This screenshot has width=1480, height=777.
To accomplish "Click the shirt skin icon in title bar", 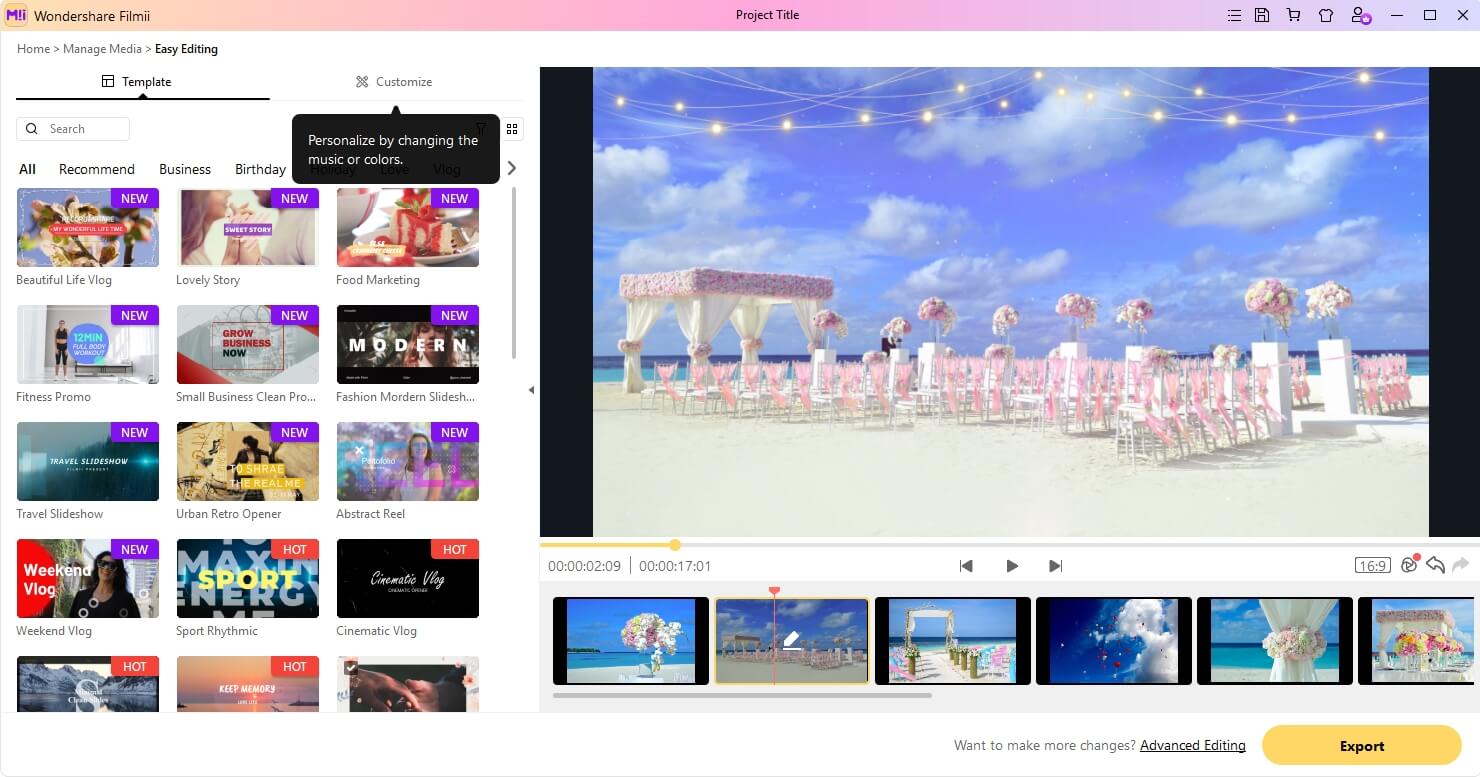I will (x=1326, y=15).
